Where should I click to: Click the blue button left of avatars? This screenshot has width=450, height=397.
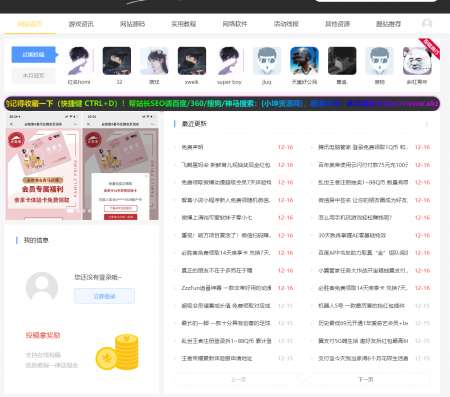[33, 54]
